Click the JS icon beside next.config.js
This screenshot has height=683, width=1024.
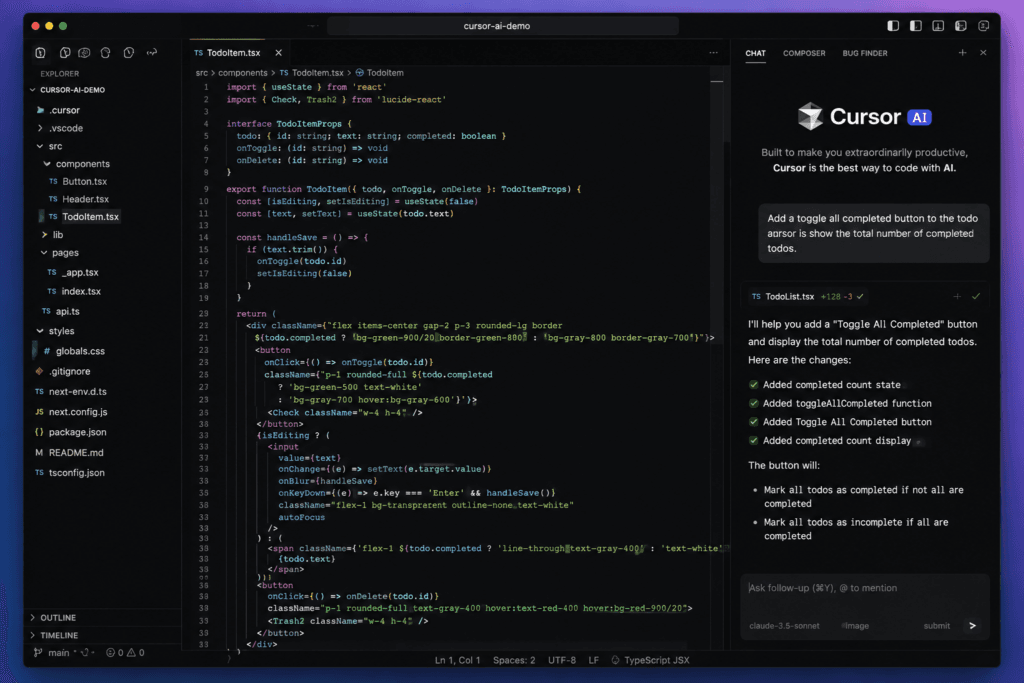coord(39,412)
